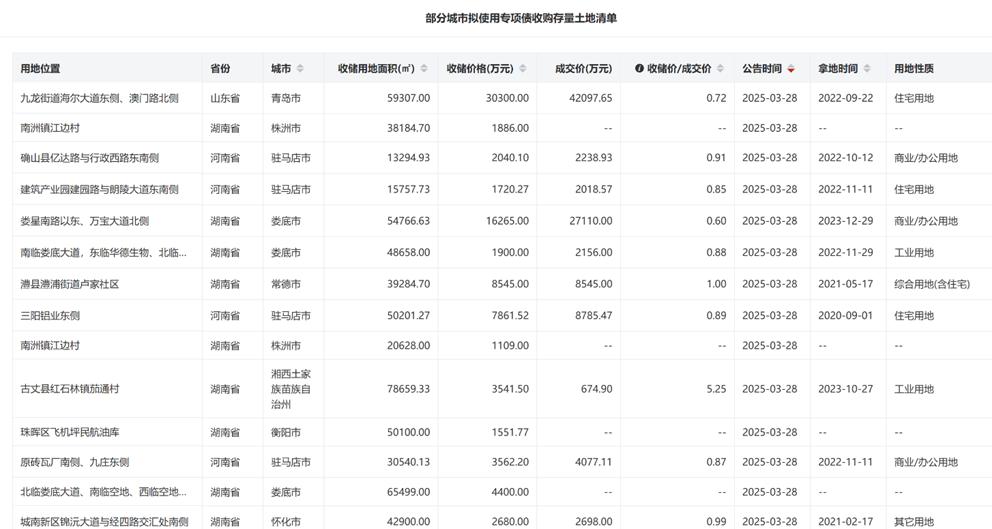Viewport: 992px width, 529px height.
Task: Toggle the 公告时间 sort order
Action: pyautogui.click(x=793, y=69)
